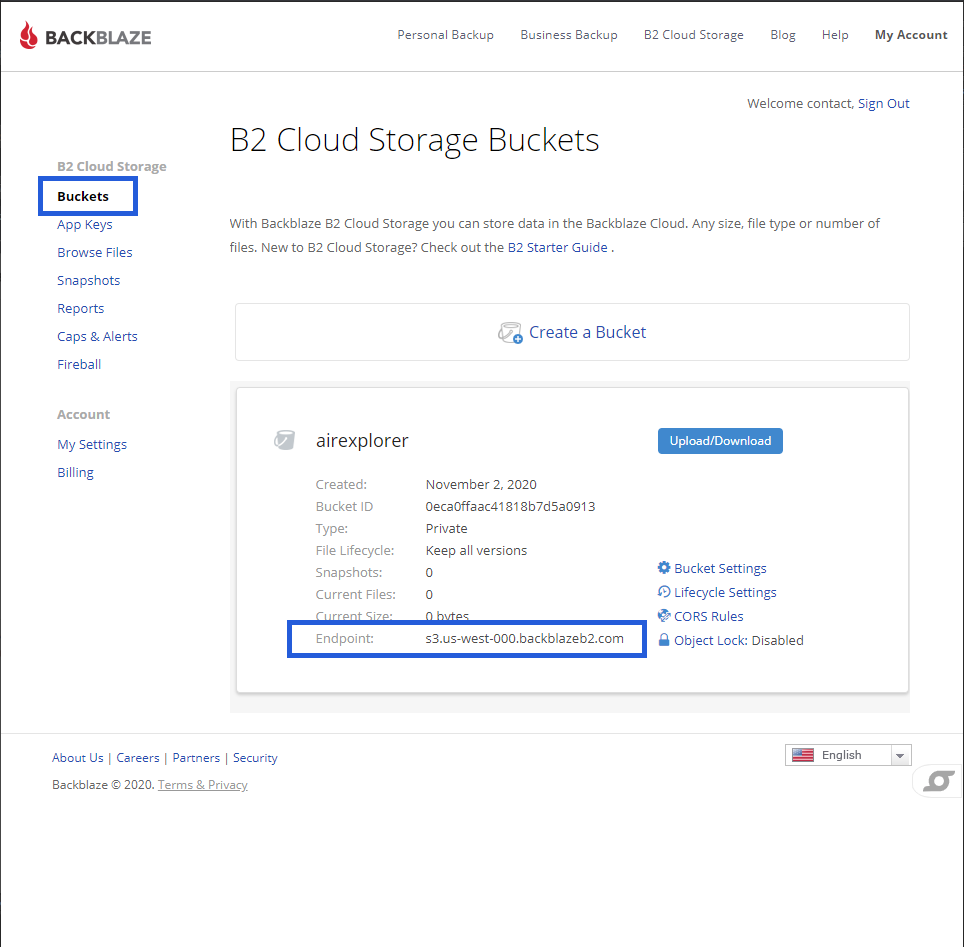This screenshot has height=947, width=964.
Task: Click the endpoint s3.us-west-000.backblazeb2.com
Action: point(524,638)
